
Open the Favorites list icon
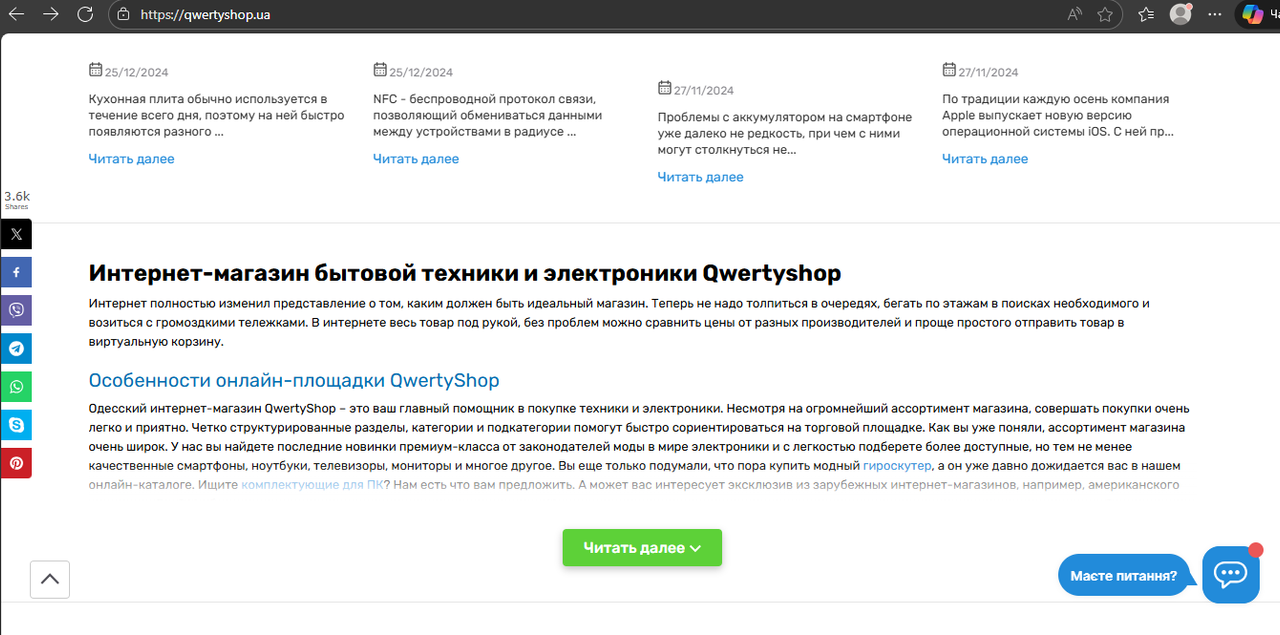[1146, 14]
